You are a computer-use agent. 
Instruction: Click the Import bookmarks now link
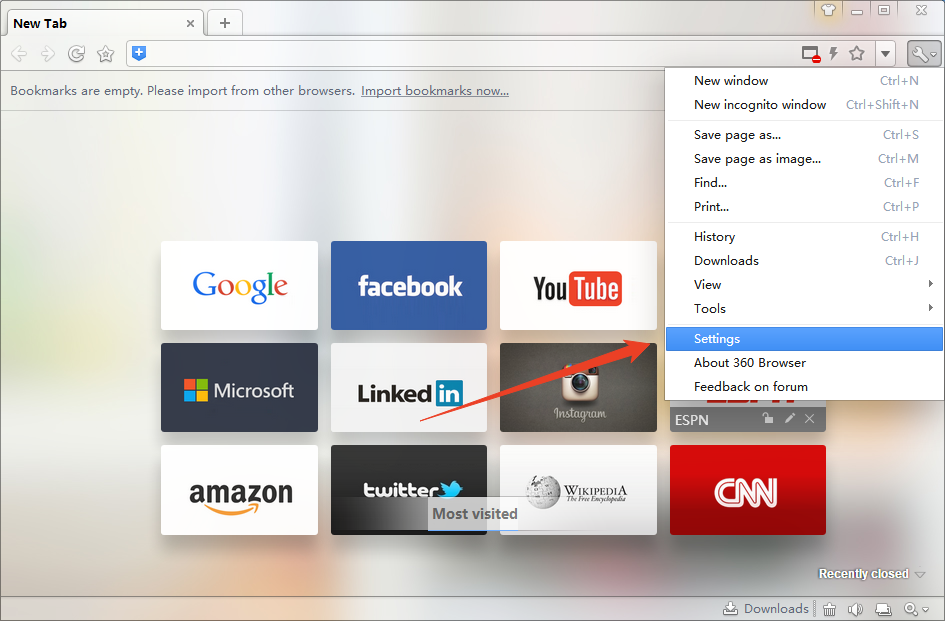coord(434,91)
